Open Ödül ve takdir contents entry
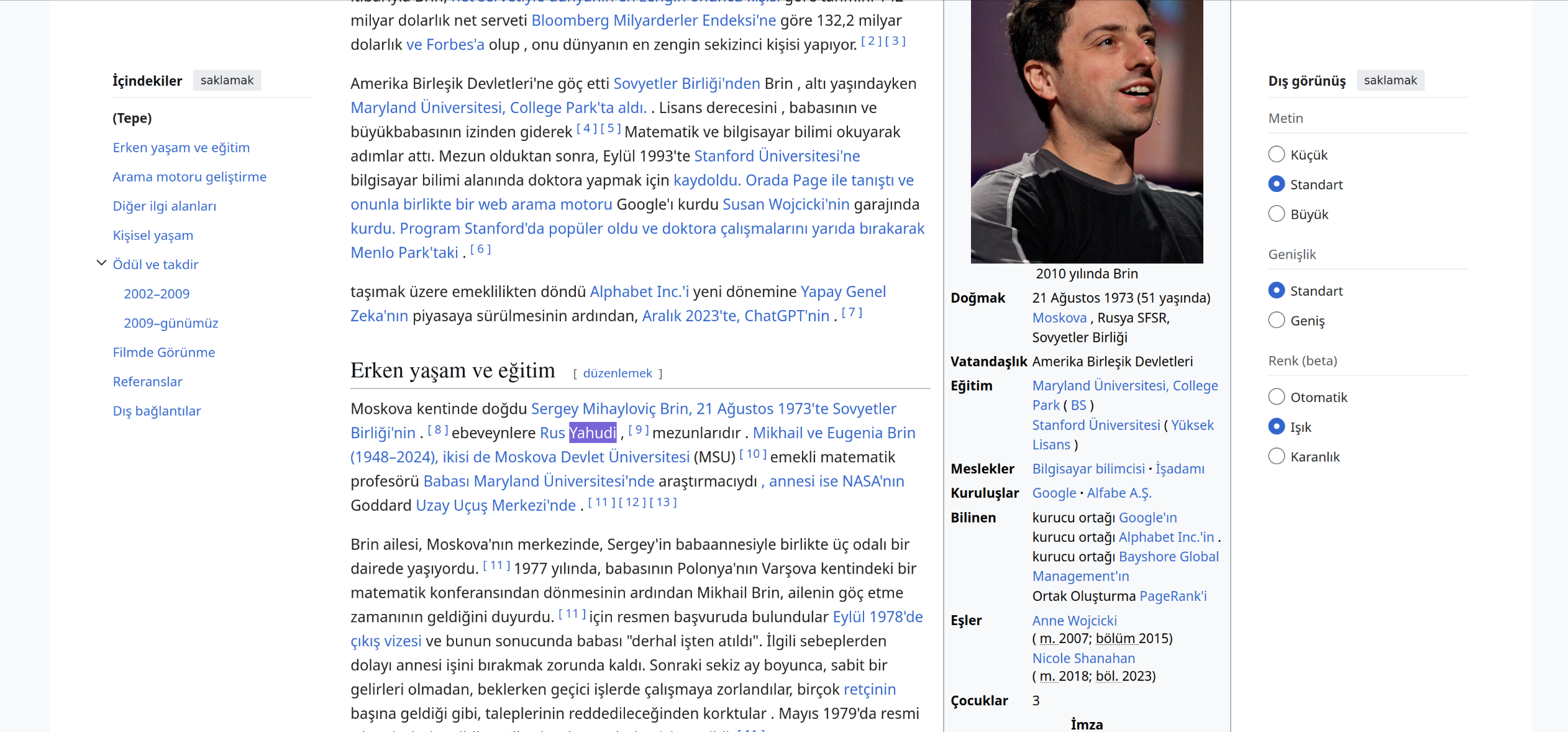The image size is (1568, 732). (155, 264)
